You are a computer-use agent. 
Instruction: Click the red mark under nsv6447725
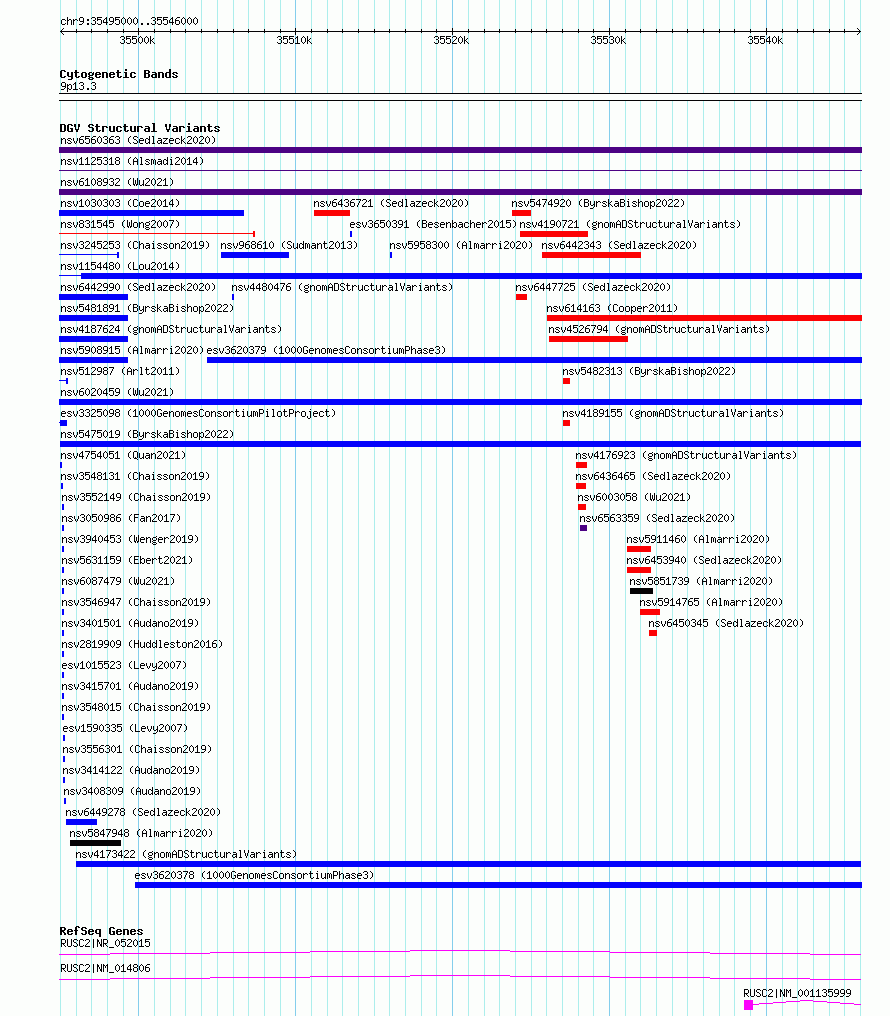[521, 297]
